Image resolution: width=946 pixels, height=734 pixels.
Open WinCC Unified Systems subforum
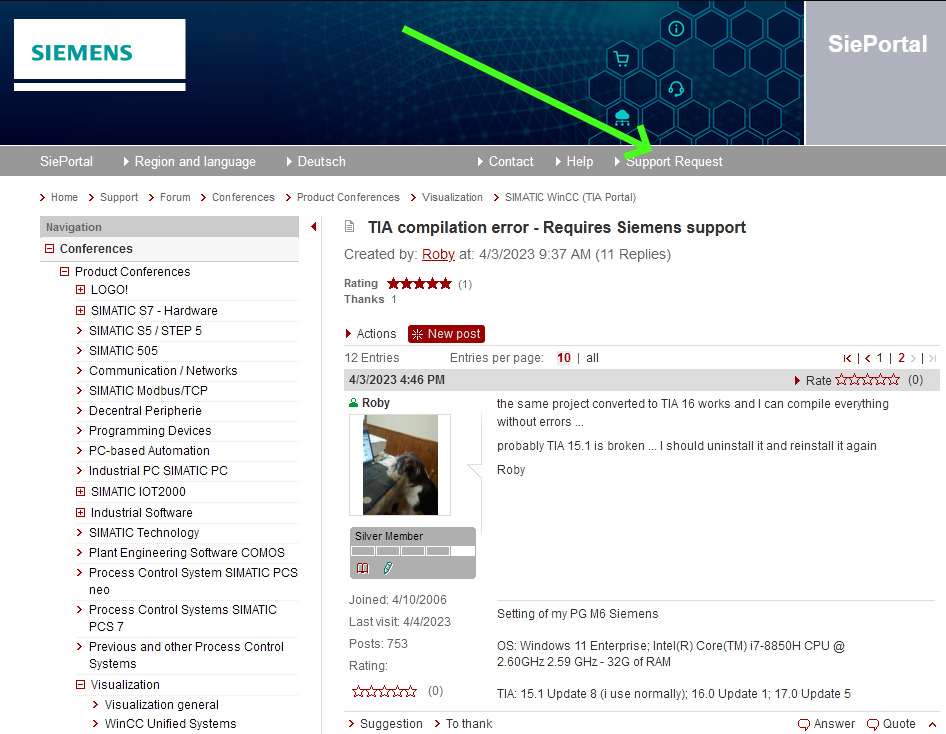point(170,723)
